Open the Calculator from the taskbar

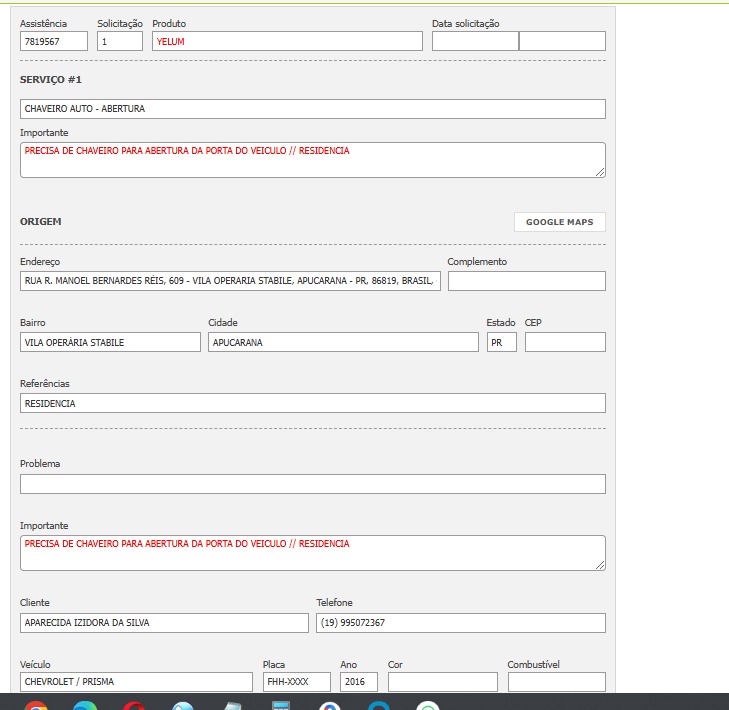point(281,705)
